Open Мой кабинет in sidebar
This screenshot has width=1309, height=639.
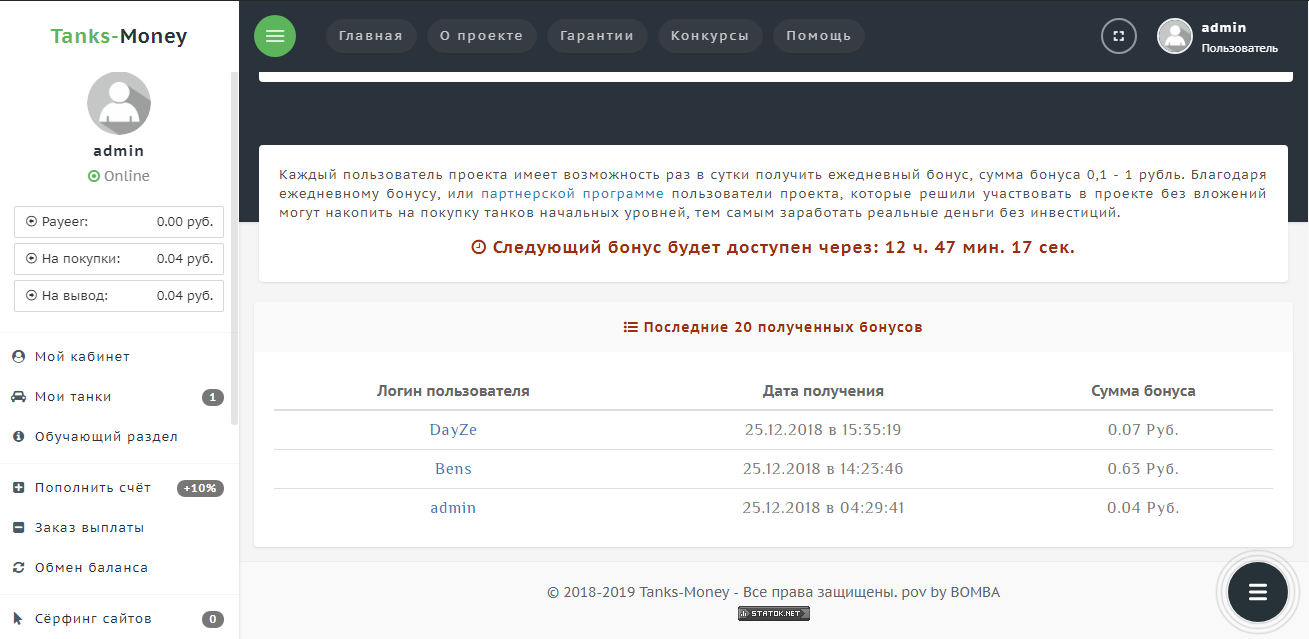tap(82, 357)
